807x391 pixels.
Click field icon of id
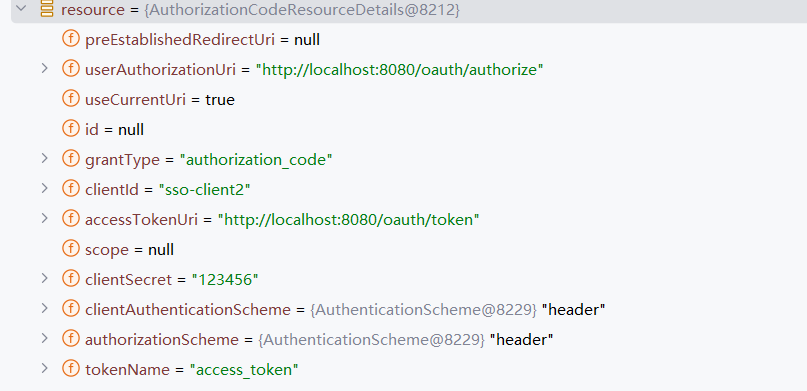point(71,128)
